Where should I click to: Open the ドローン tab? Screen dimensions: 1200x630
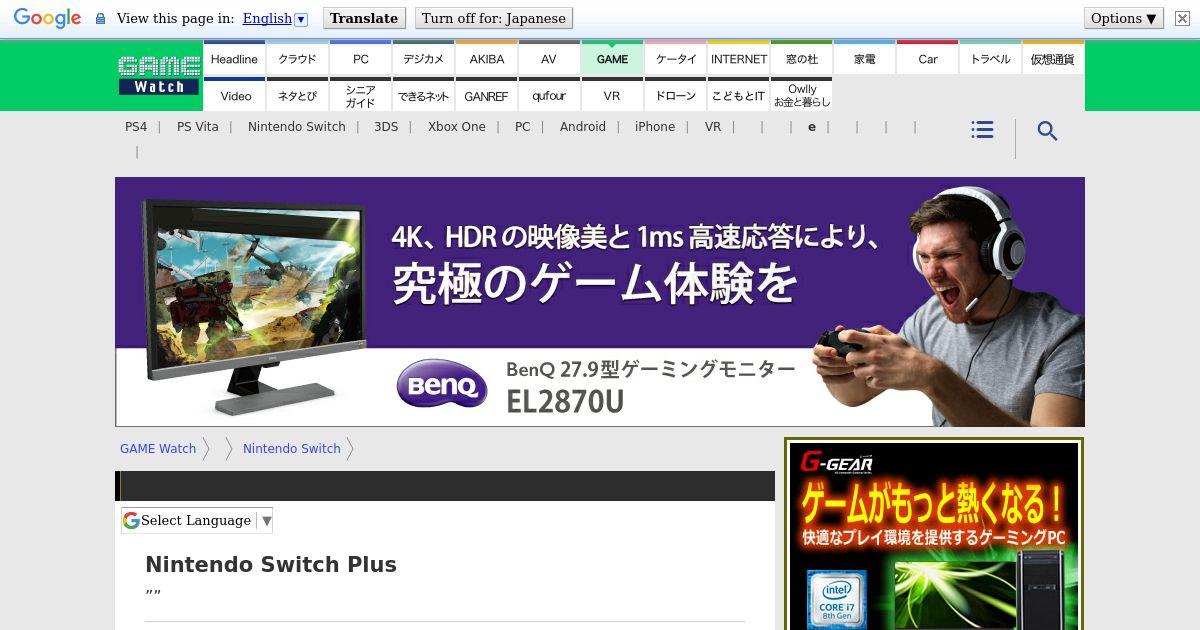tap(675, 95)
